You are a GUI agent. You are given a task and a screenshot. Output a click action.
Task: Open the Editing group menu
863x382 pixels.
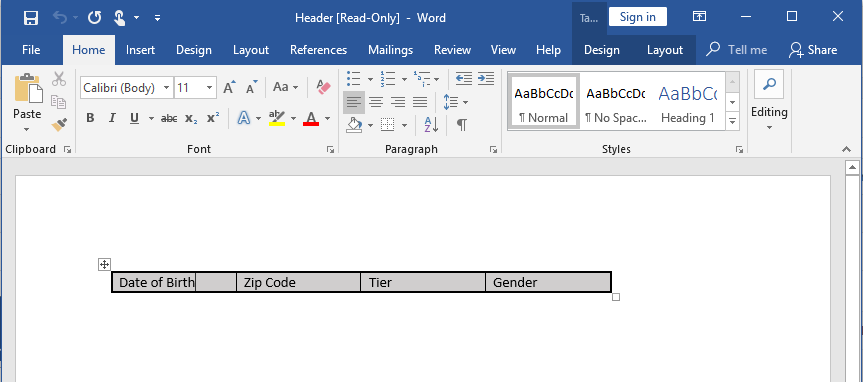(x=769, y=101)
